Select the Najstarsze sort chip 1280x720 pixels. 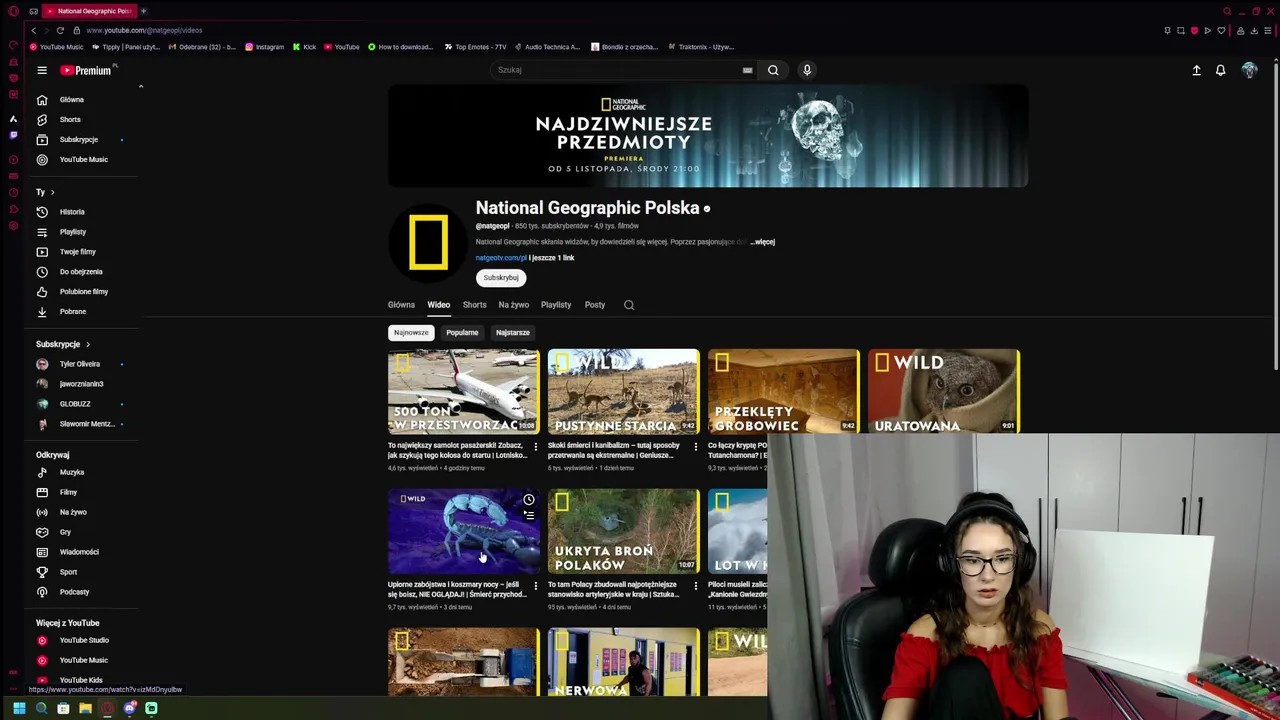(x=512, y=332)
